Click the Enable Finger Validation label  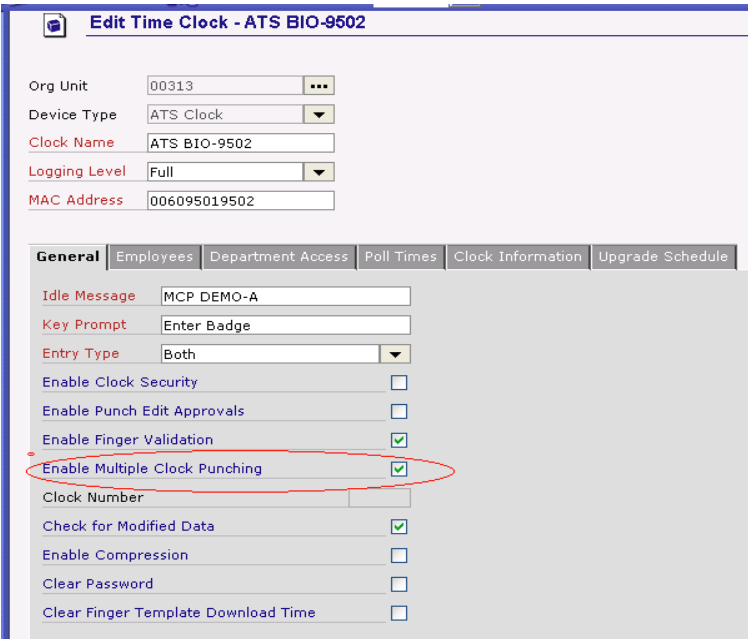coord(127,440)
